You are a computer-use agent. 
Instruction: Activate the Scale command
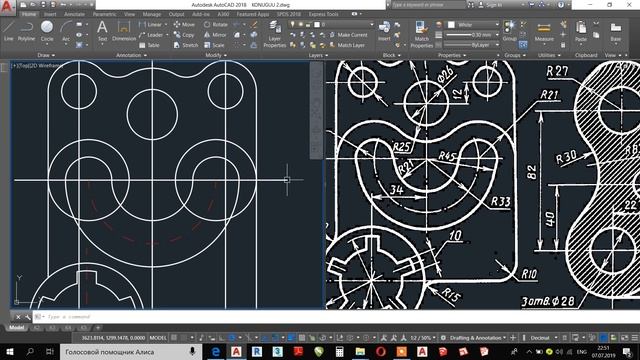[x=214, y=45]
